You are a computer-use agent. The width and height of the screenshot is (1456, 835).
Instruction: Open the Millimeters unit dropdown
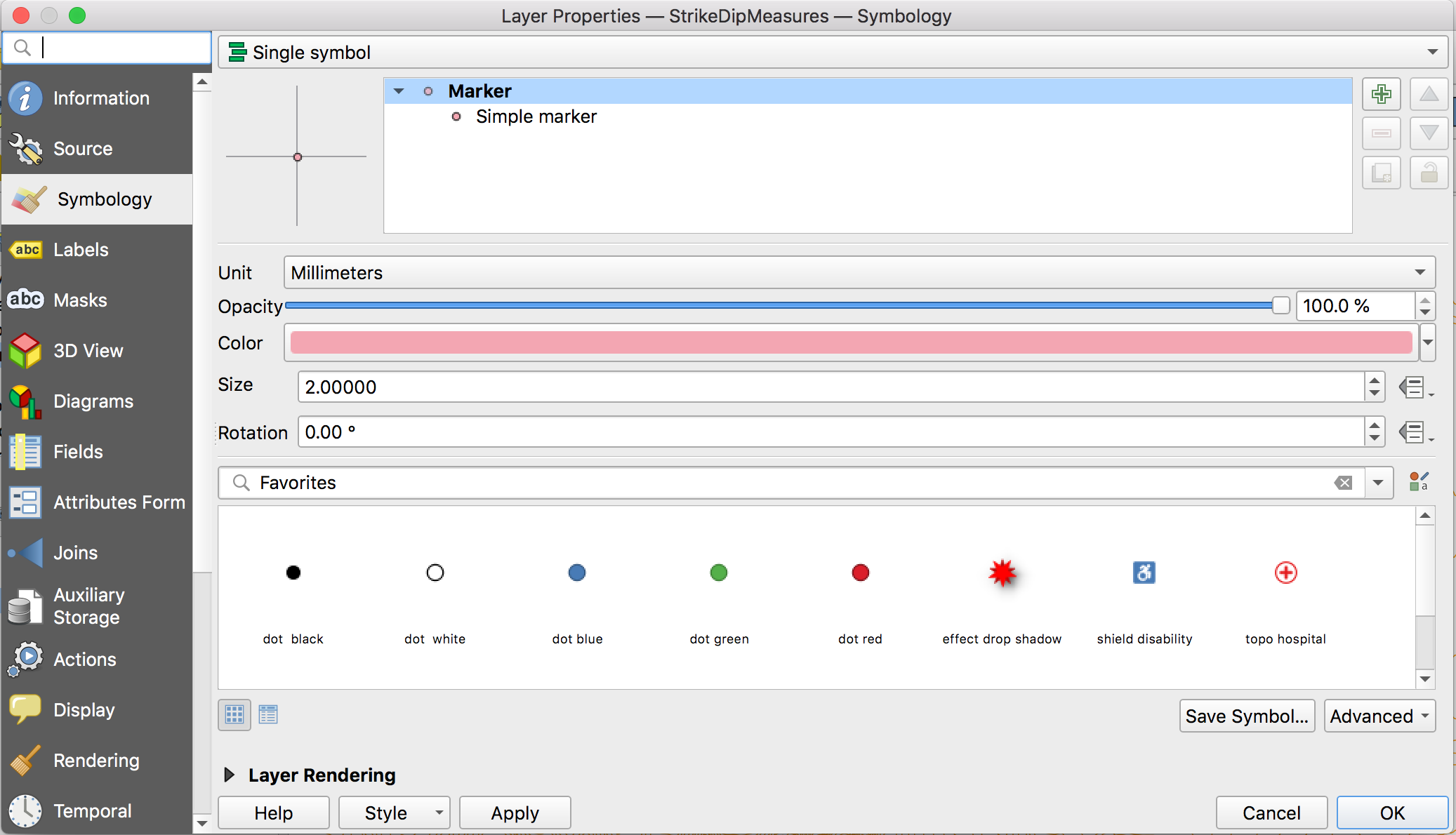(859, 272)
